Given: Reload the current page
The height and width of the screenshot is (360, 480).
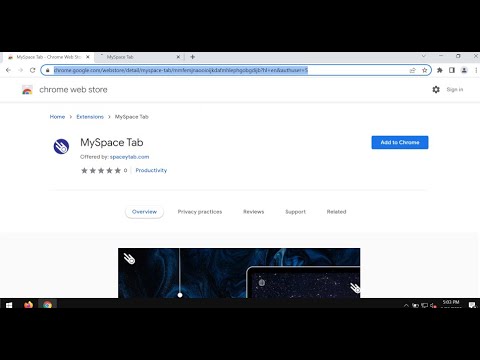Looking at the screenshot, I should click(x=32, y=70).
